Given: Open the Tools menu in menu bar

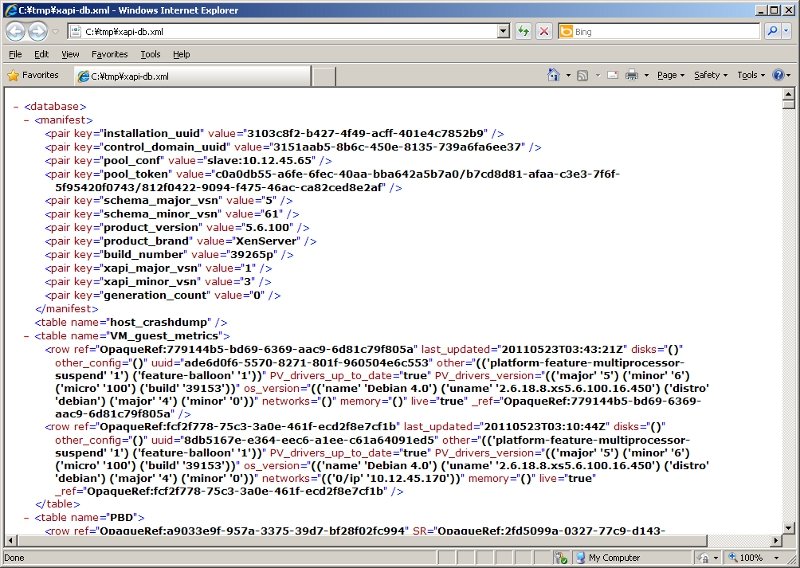Looking at the screenshot, I should [150, 54].
